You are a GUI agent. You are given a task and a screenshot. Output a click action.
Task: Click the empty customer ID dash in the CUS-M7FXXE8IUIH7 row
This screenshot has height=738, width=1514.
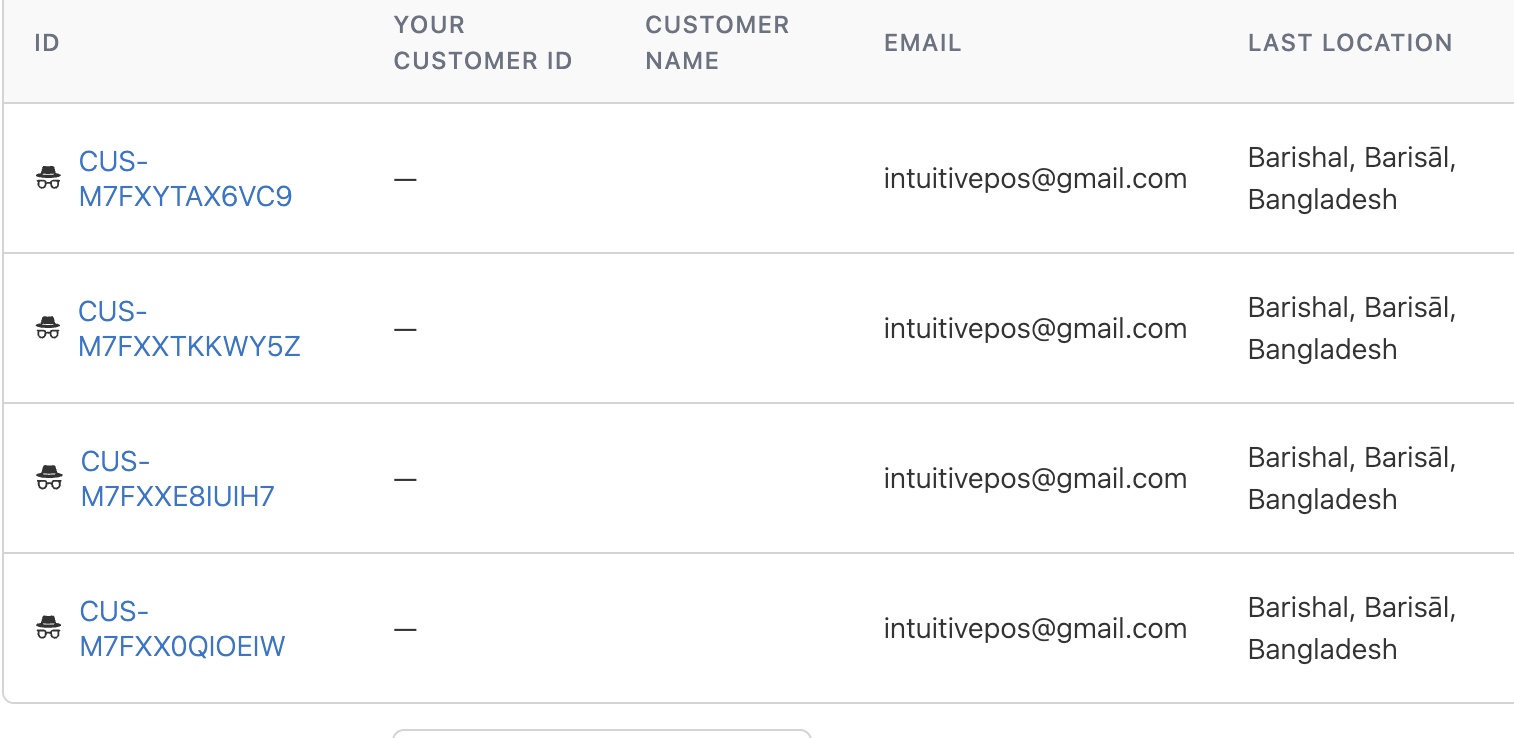coord(405,479)
